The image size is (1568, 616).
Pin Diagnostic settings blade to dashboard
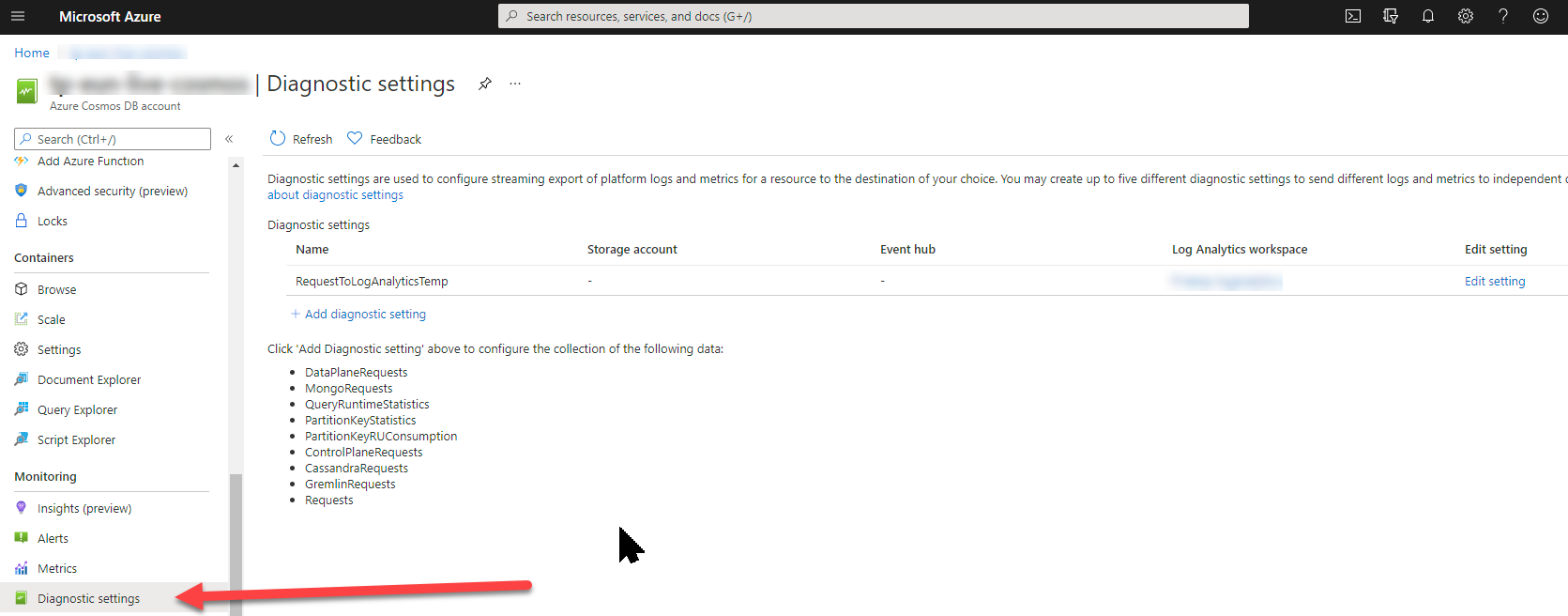tap(484, 84)
